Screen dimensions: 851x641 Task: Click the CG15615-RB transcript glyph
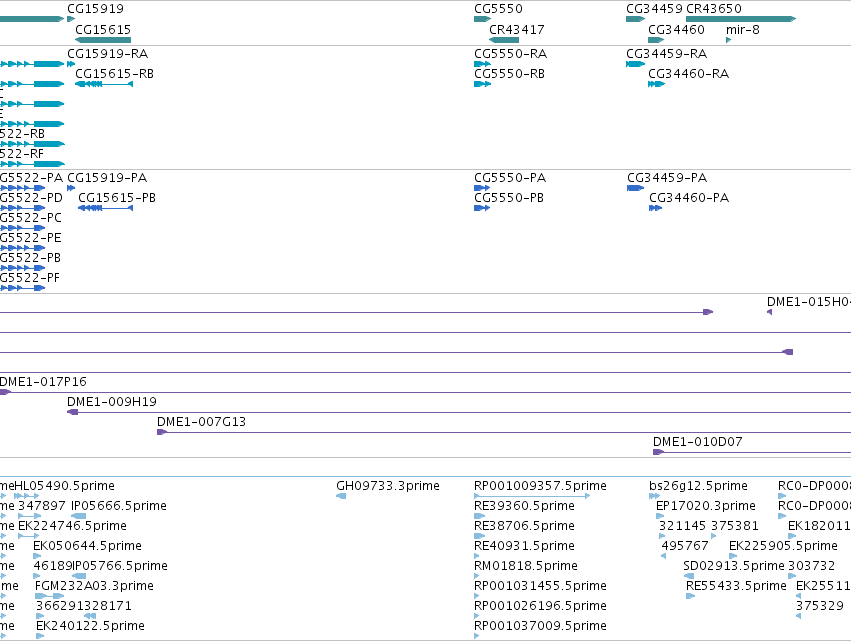104,84
